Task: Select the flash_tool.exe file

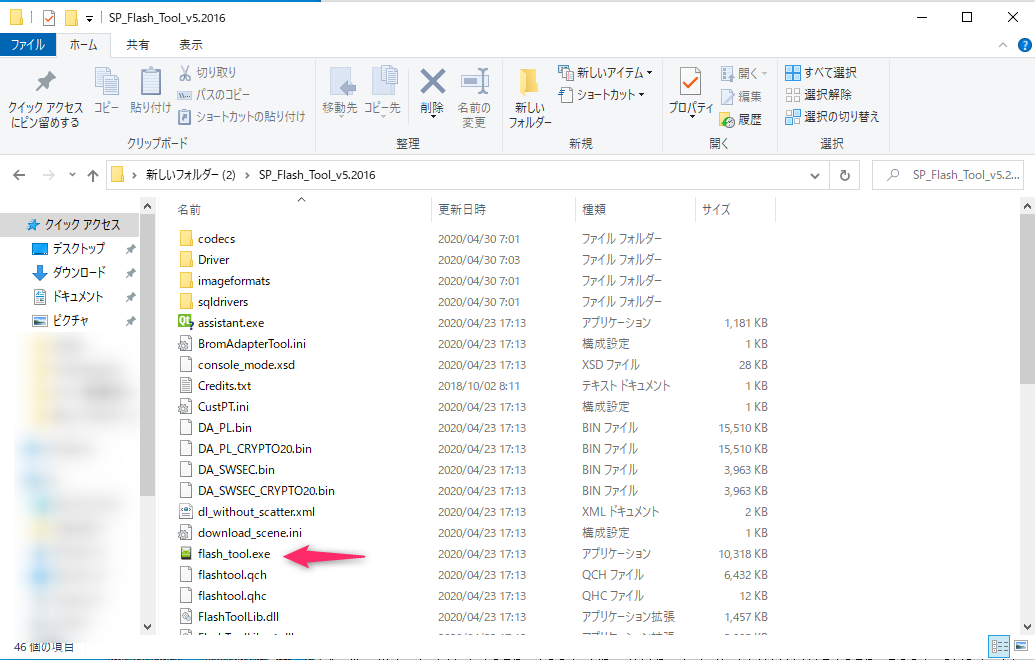Action: coord(234,554)
